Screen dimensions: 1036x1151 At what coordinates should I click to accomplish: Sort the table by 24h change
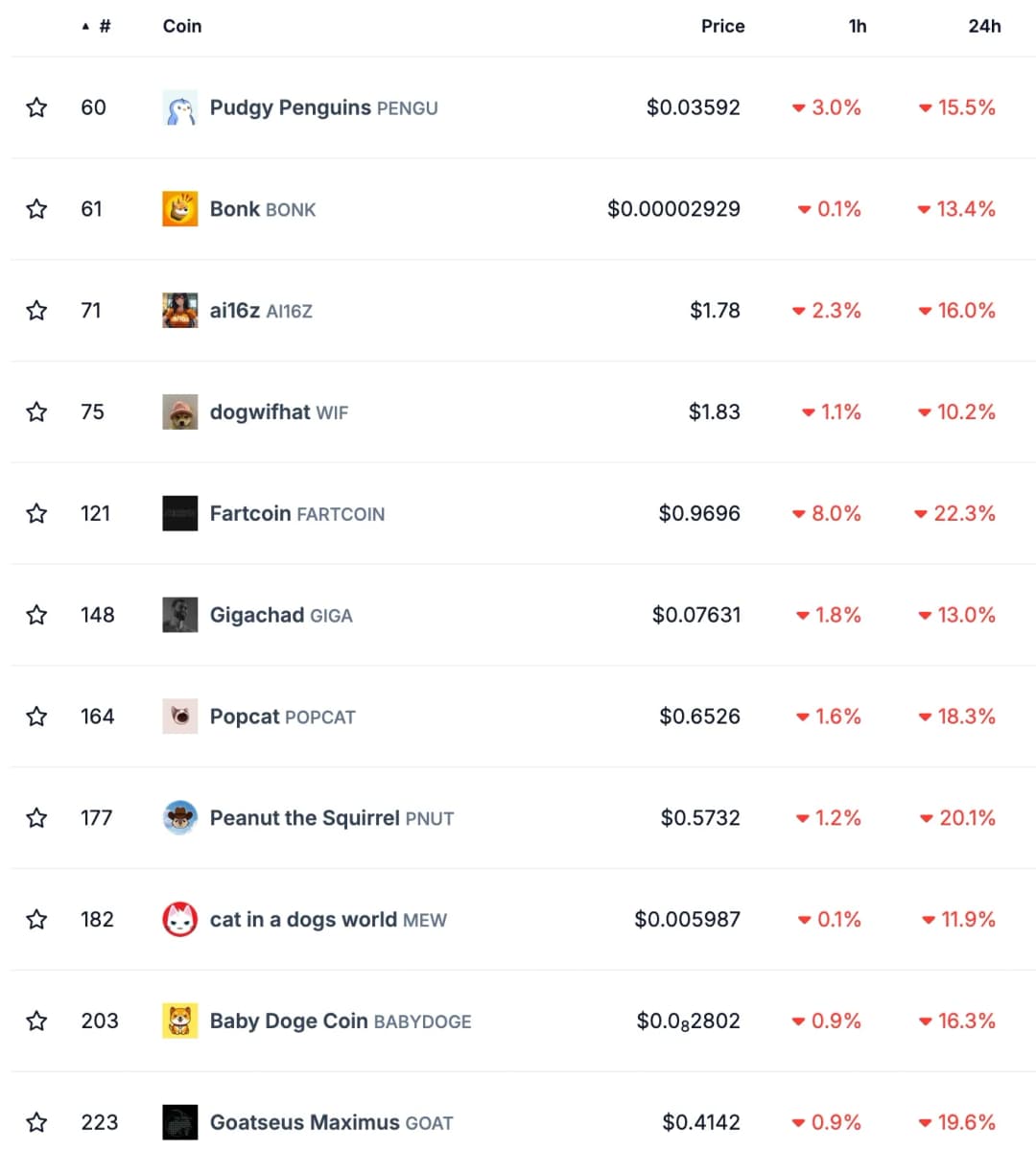coord(983,26)
